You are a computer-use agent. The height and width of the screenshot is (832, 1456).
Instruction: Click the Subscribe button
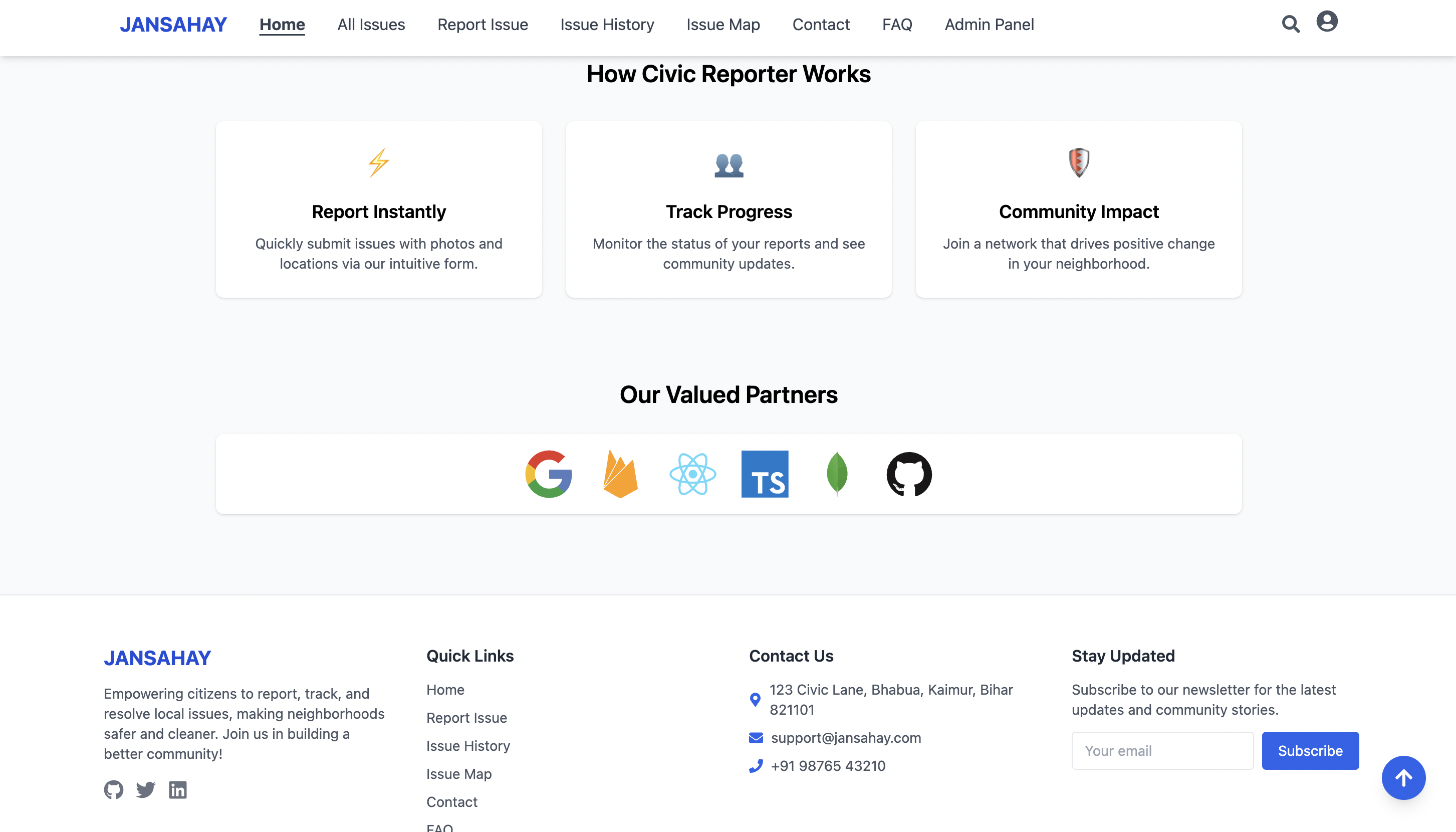[x=1310, y=750]
